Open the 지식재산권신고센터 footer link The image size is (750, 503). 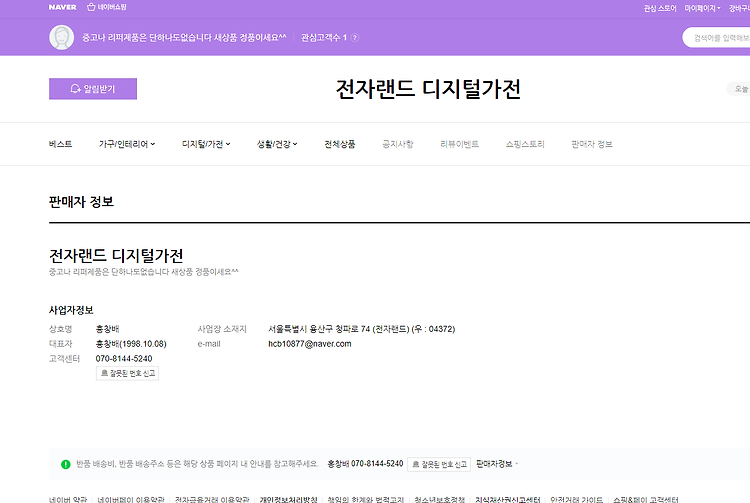507,500
